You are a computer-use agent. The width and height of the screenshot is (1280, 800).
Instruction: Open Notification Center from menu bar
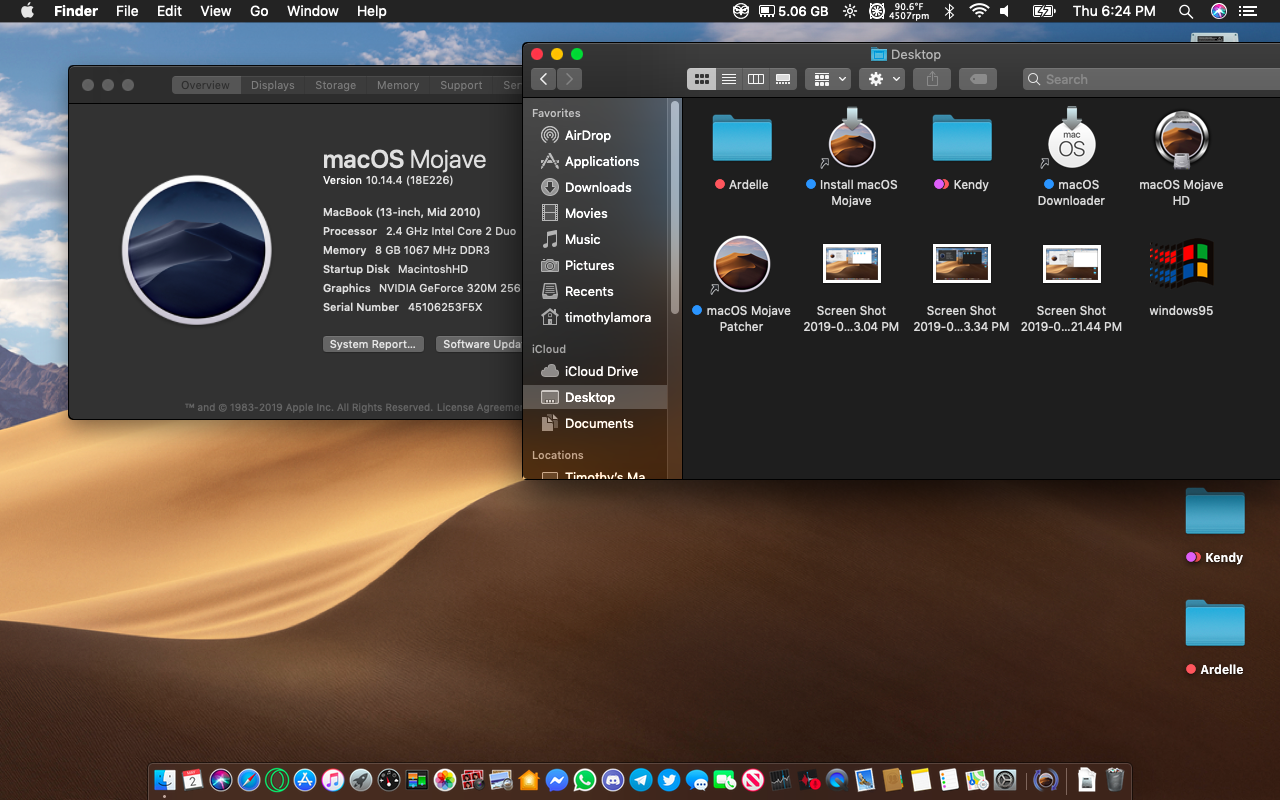(x=1247, y=11)
